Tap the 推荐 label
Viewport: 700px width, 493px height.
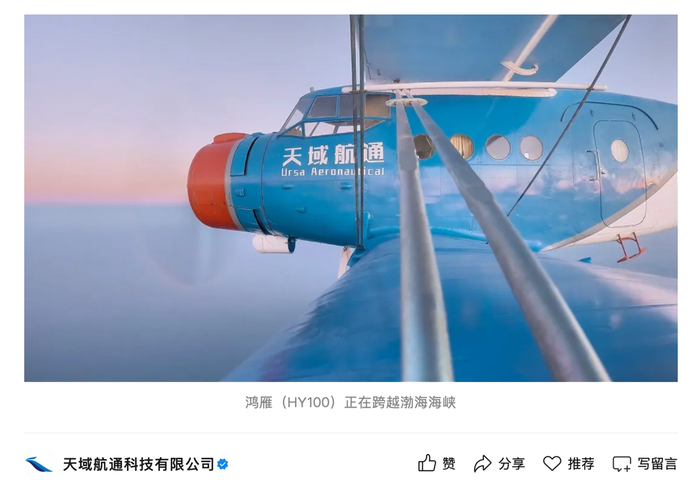pos(581,464)
